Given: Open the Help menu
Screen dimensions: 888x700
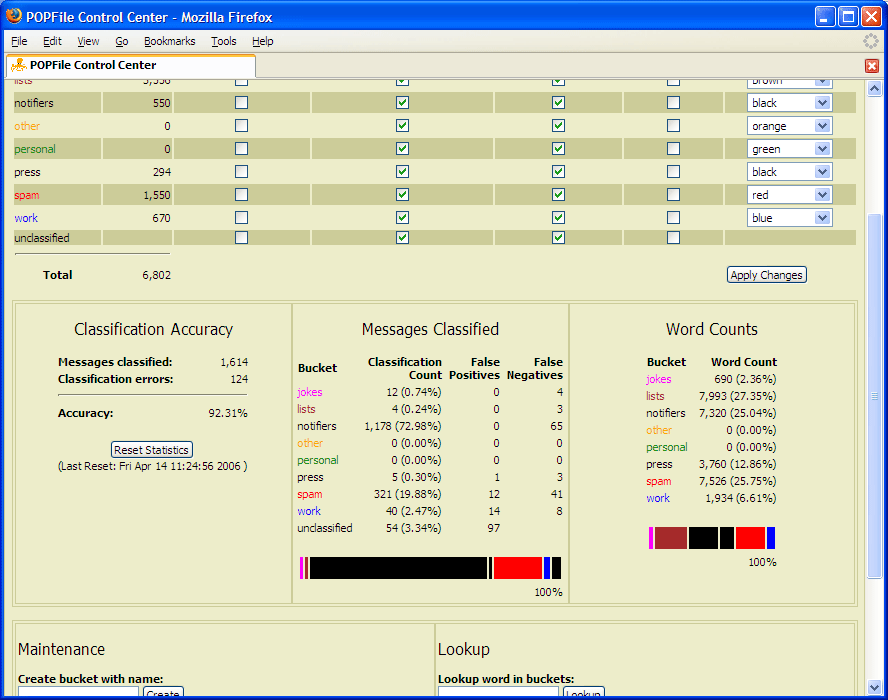Looking at the screenshot, I should (x=263, y=41).
